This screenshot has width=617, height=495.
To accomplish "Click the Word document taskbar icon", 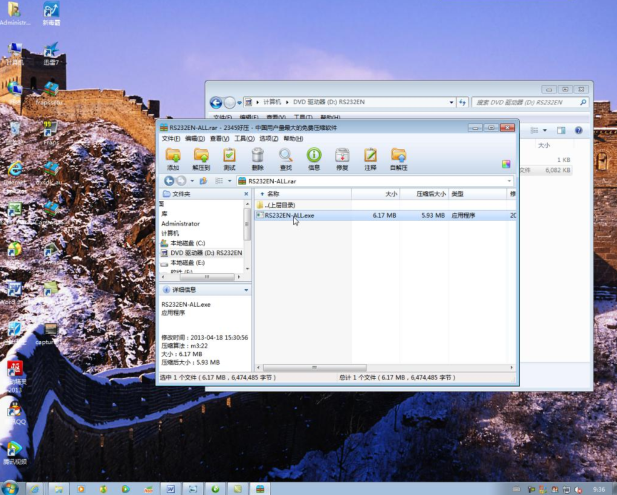I will pyautogui.click(x=170, y=489).
